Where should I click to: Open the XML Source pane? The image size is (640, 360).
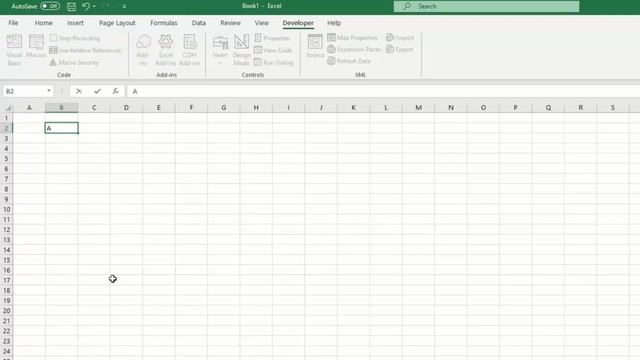[x=315, y=46]
